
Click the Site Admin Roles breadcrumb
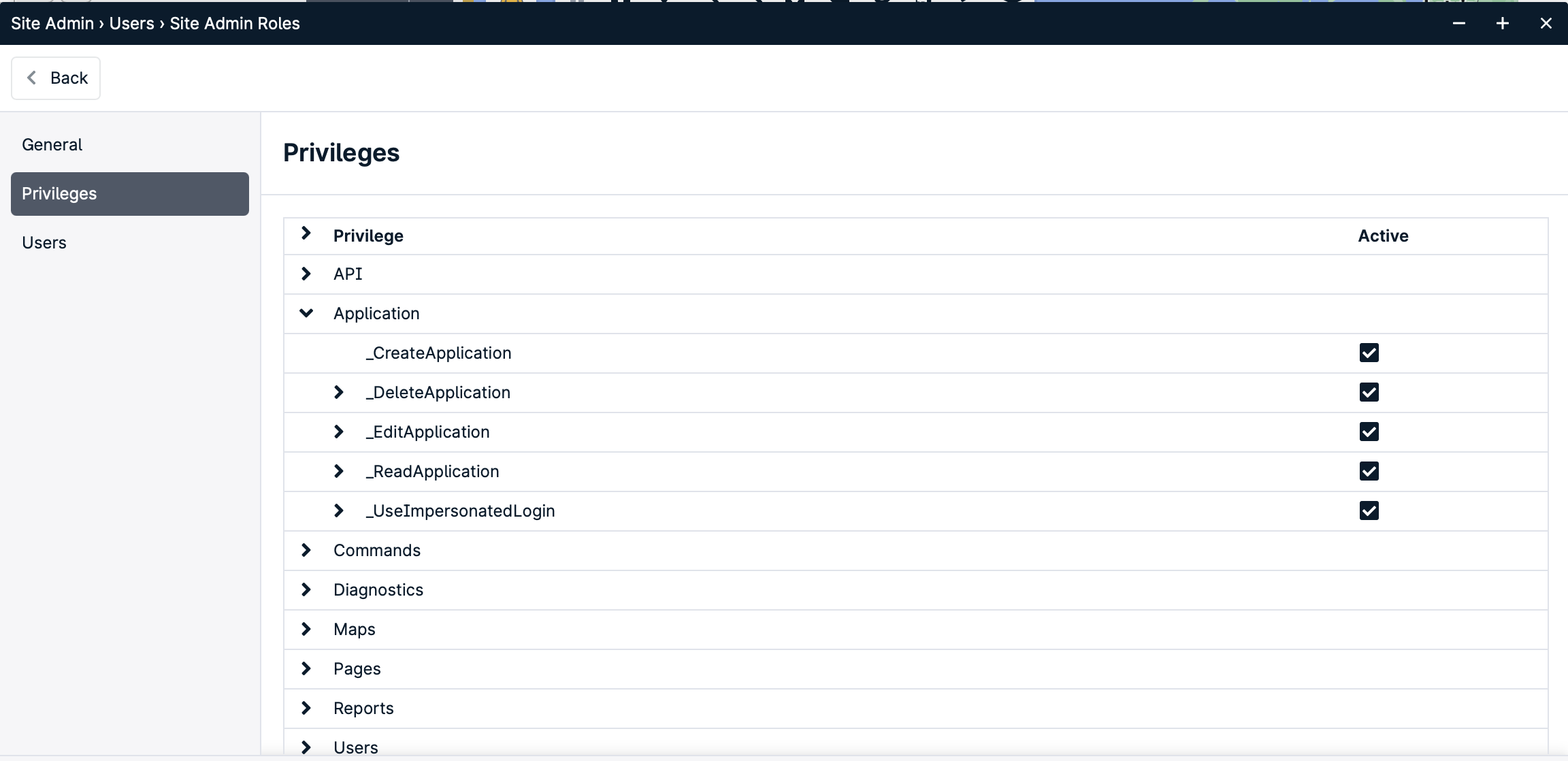coord(235,23)
